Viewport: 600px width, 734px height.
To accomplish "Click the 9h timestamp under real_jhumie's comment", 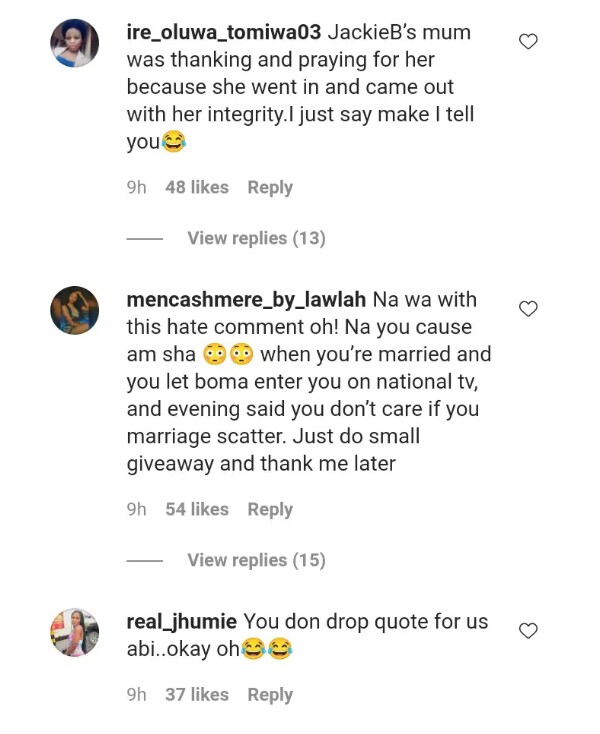I will [x=136, y=694].
